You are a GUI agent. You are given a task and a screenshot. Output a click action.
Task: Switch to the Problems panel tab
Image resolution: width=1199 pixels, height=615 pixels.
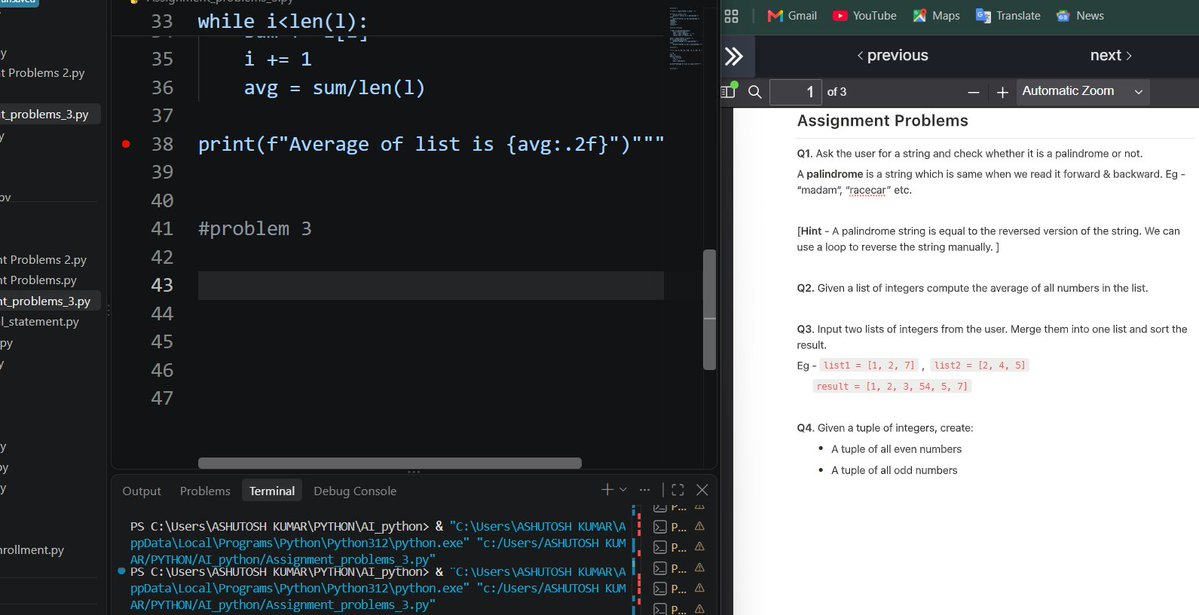(x=205, y=491)
